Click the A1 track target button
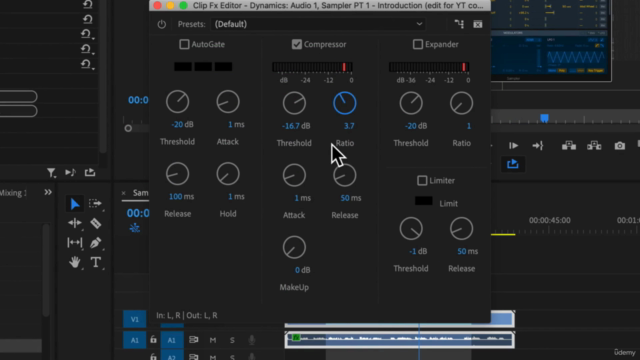Viewport: 640px width, 360px height. [171, 340]
